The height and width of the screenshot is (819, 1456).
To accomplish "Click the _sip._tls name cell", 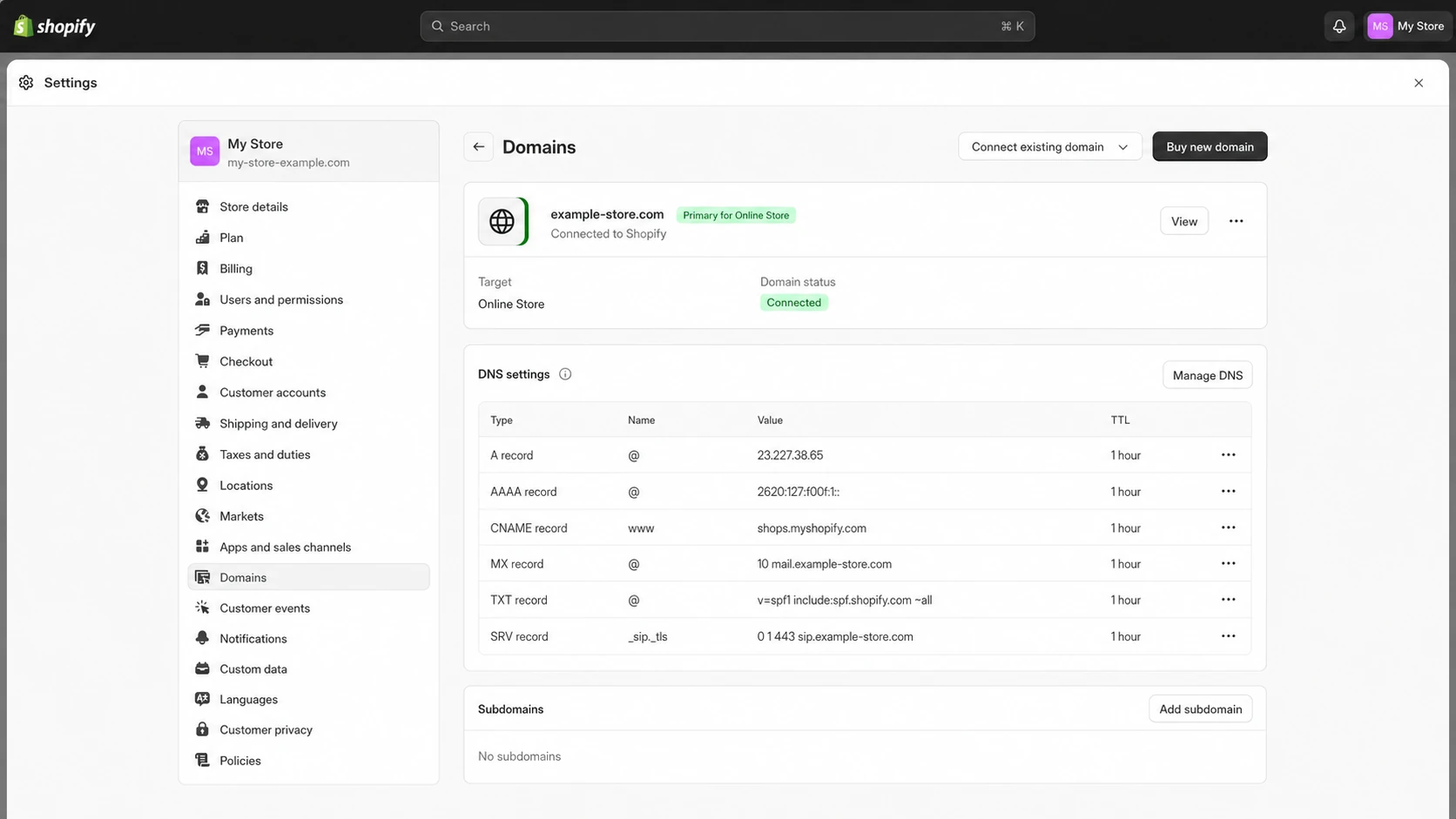I will 648,636.
